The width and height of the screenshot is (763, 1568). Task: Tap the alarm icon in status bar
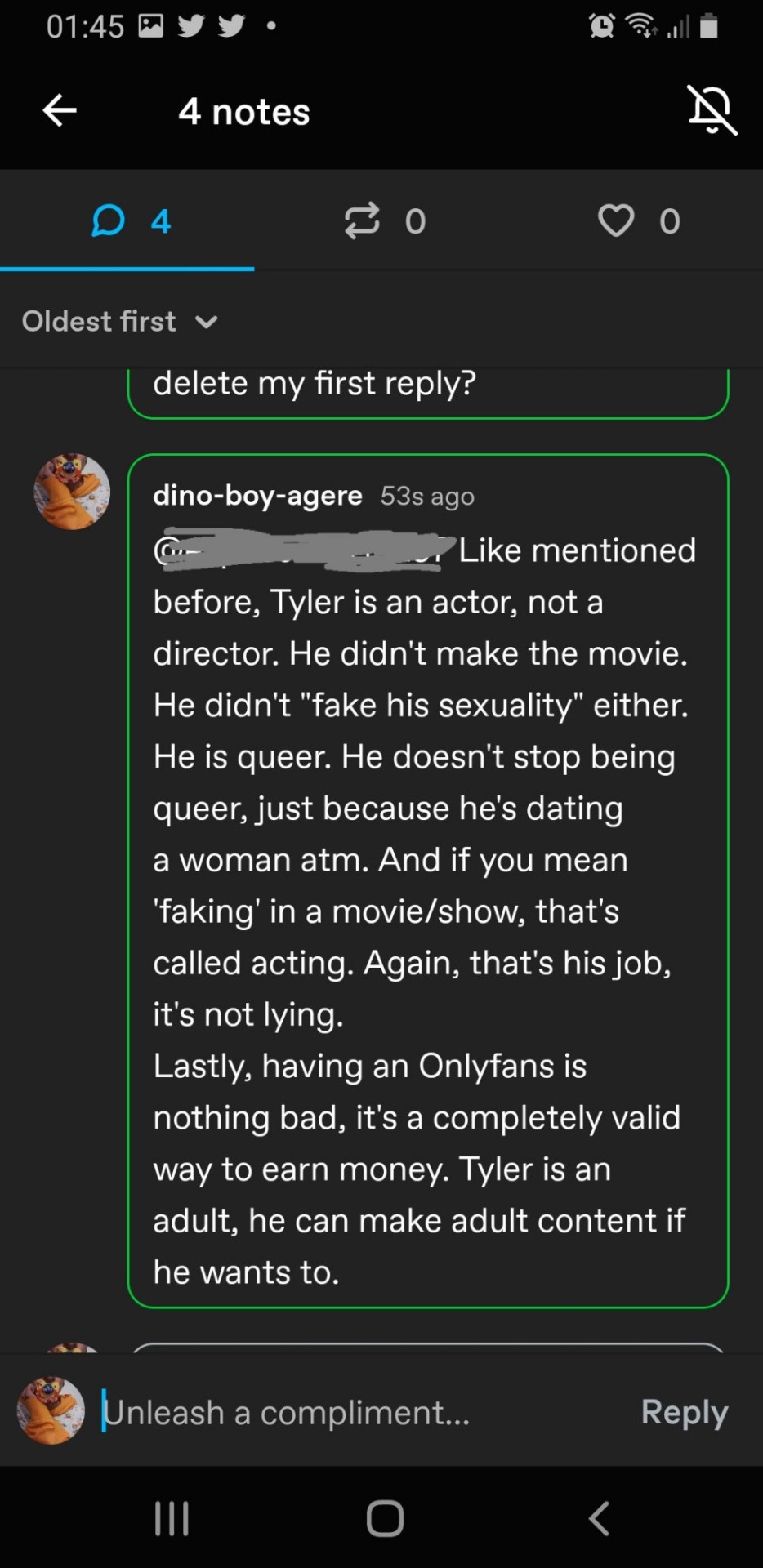point(602,26)
